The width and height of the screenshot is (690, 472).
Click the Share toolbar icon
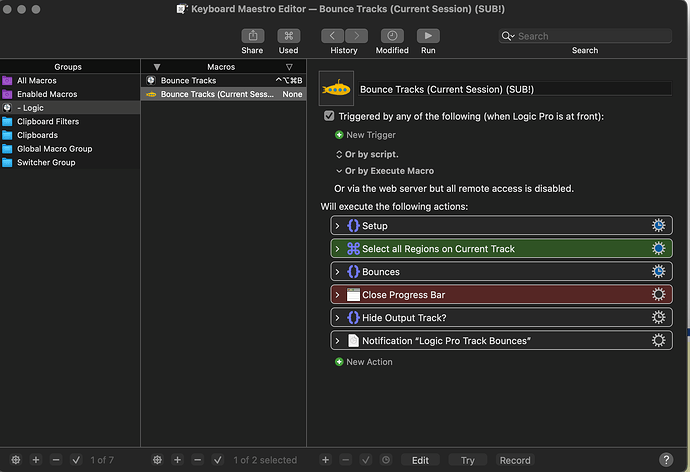(253, 36)
